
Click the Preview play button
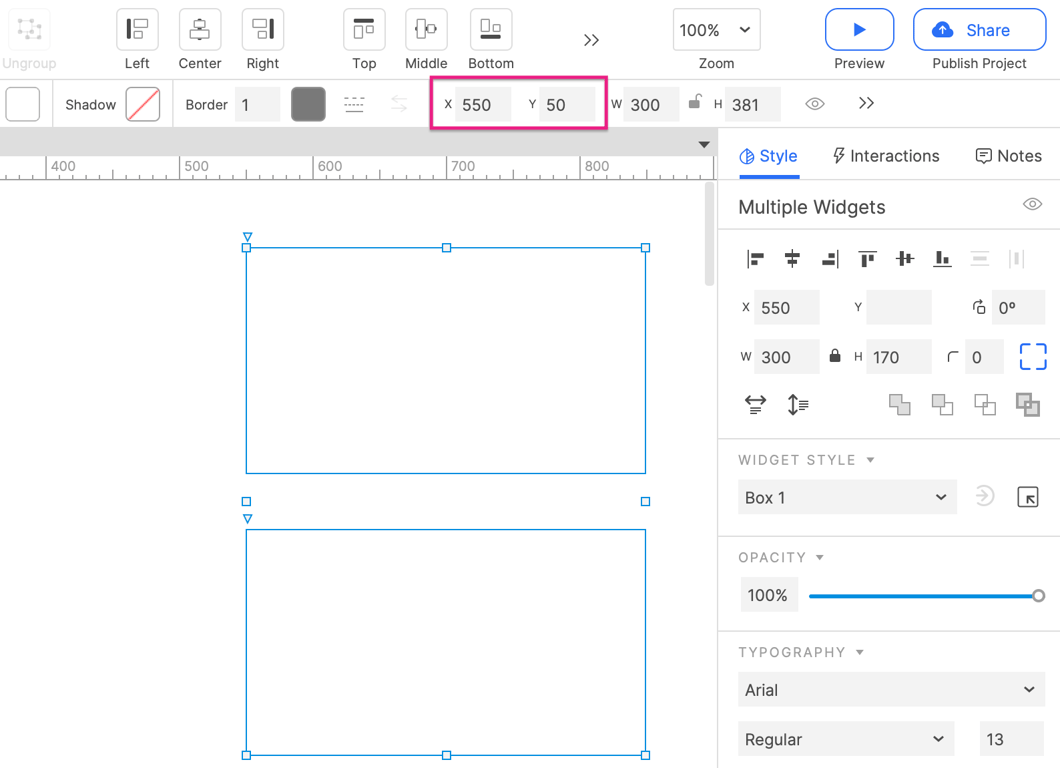[x=859, y=30]
